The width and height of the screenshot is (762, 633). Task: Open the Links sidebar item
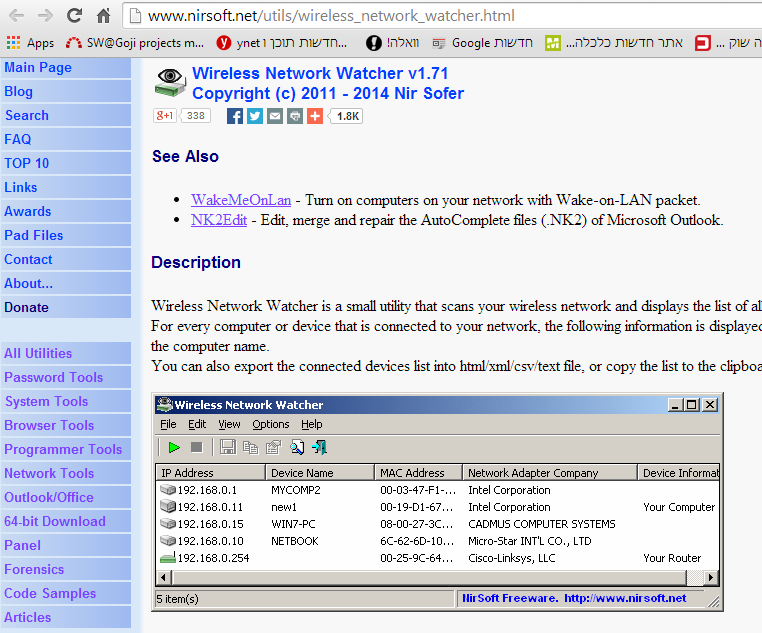[66, 188]
